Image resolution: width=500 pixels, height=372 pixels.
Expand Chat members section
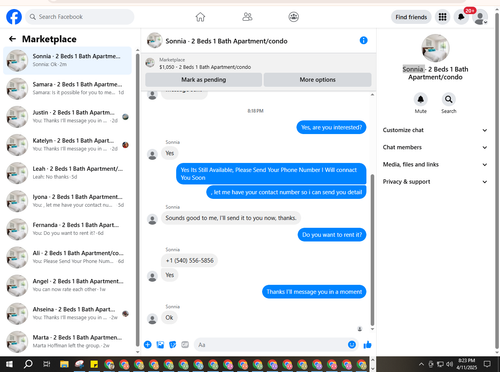tap(435, 147)
